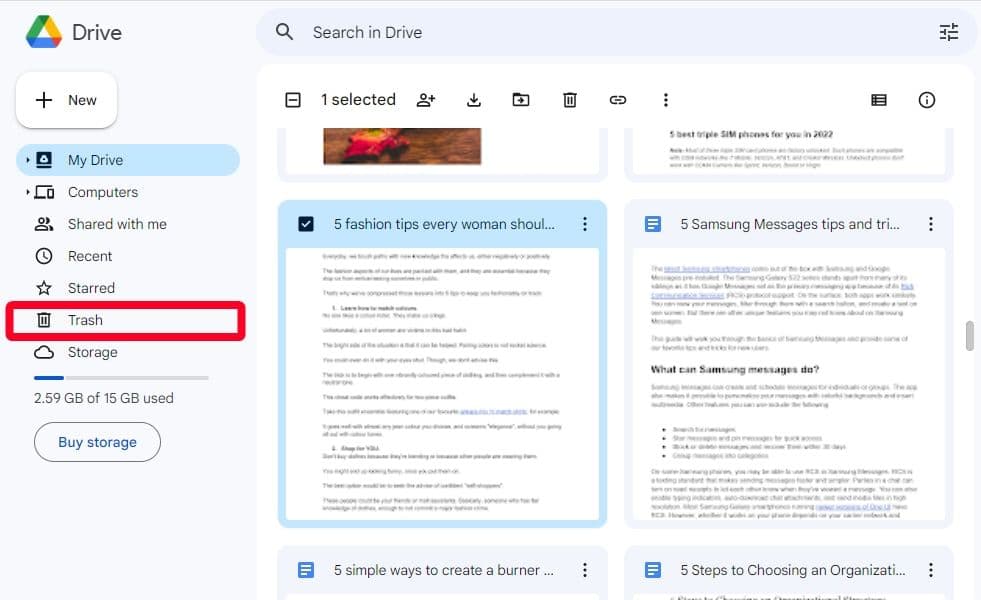The width and height of the screenshot is (981, 600).
Task: Deselect all files using the toolbar checkbox
Action: [292, 100]
